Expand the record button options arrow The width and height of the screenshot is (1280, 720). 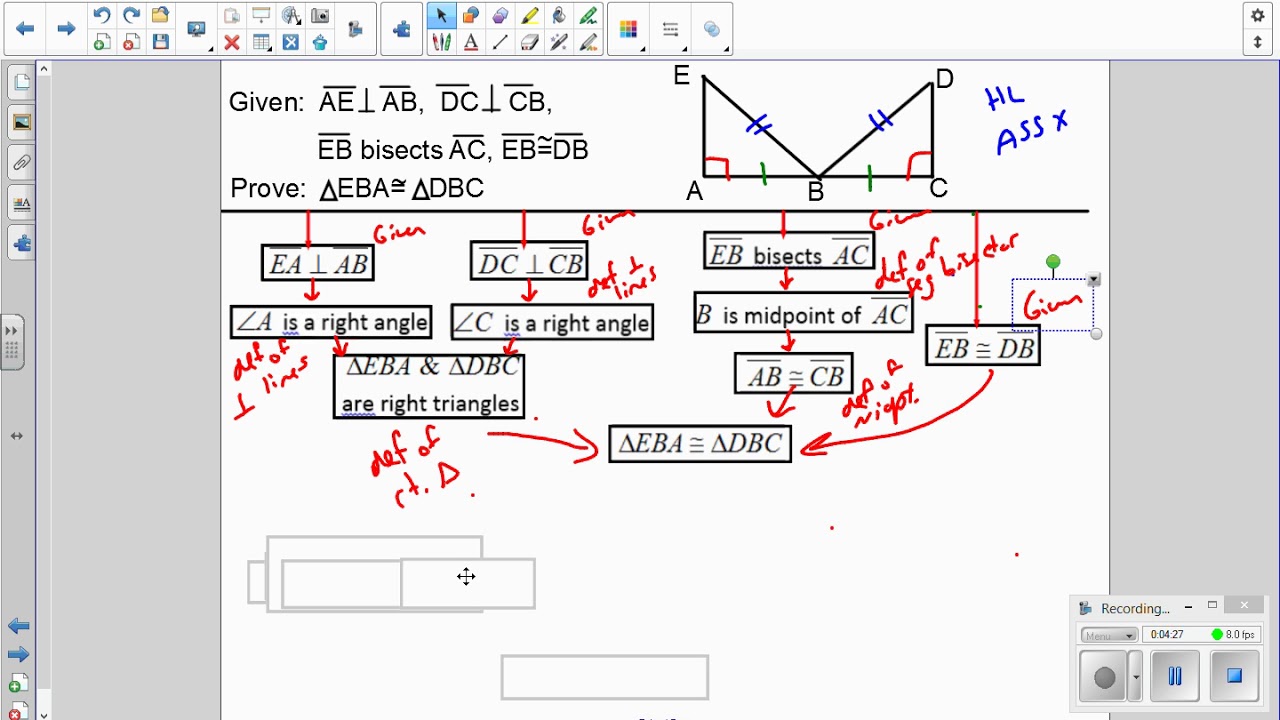coord(1136,677)
